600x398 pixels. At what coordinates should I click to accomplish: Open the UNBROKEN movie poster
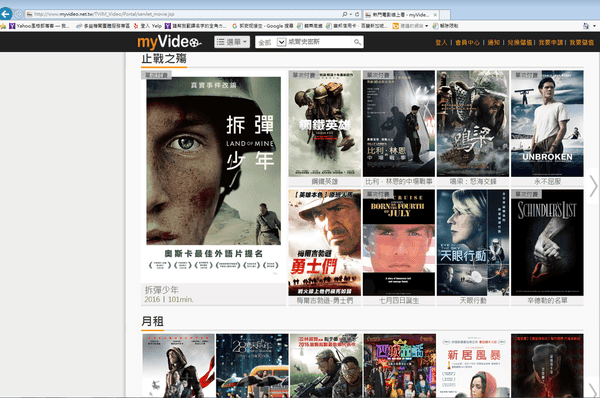[x=547, y=124]
